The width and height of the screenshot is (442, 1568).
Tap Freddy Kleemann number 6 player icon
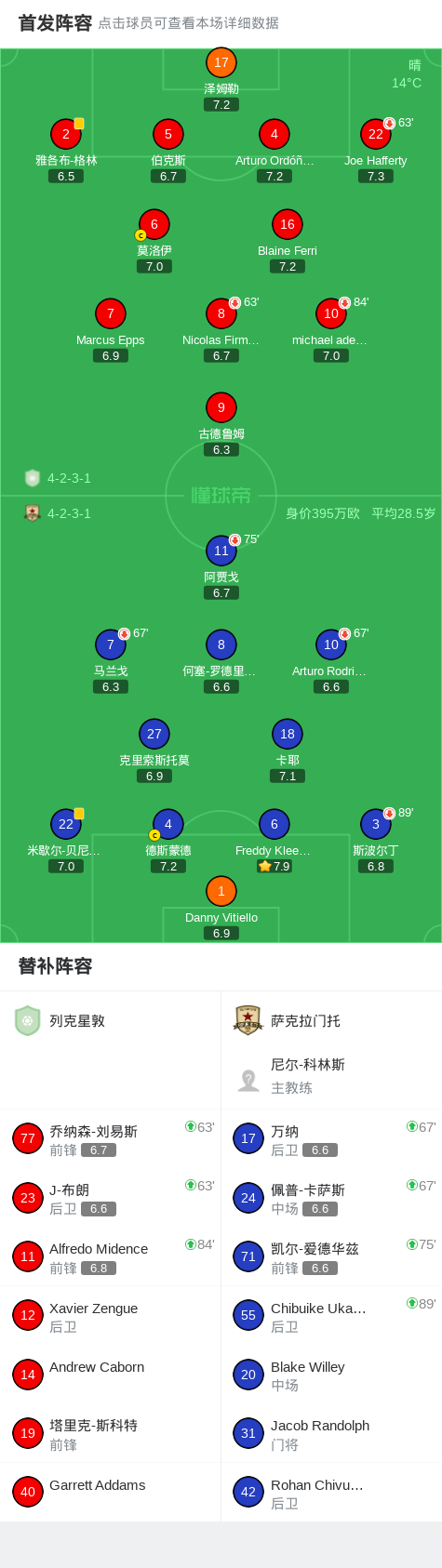pos(274,824)
